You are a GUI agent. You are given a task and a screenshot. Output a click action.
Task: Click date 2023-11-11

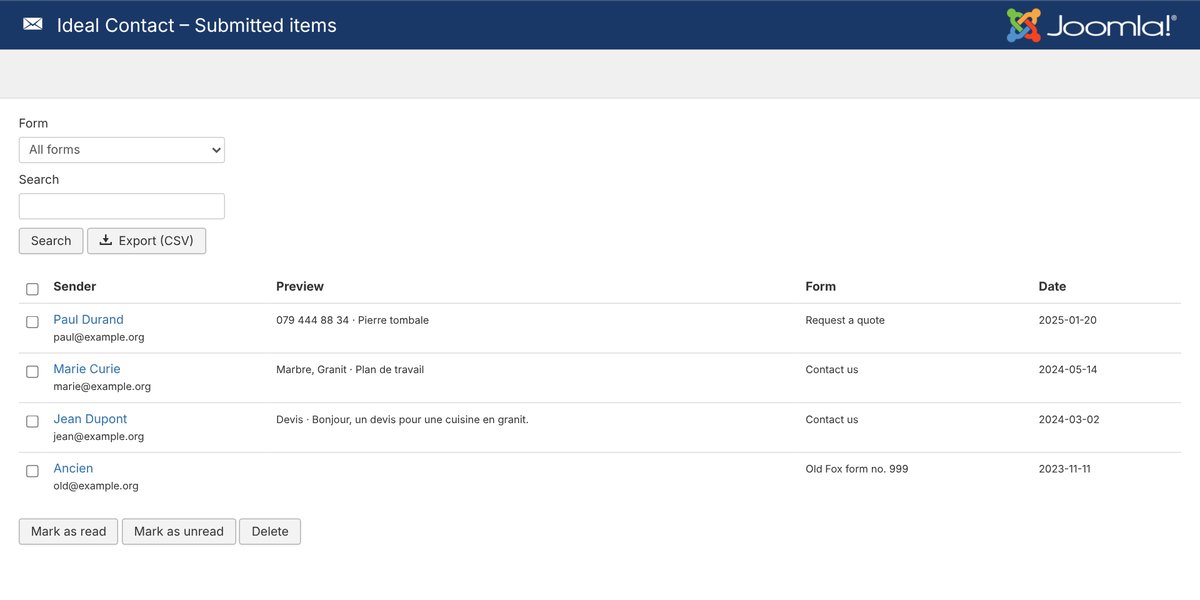click(1065, 468)
